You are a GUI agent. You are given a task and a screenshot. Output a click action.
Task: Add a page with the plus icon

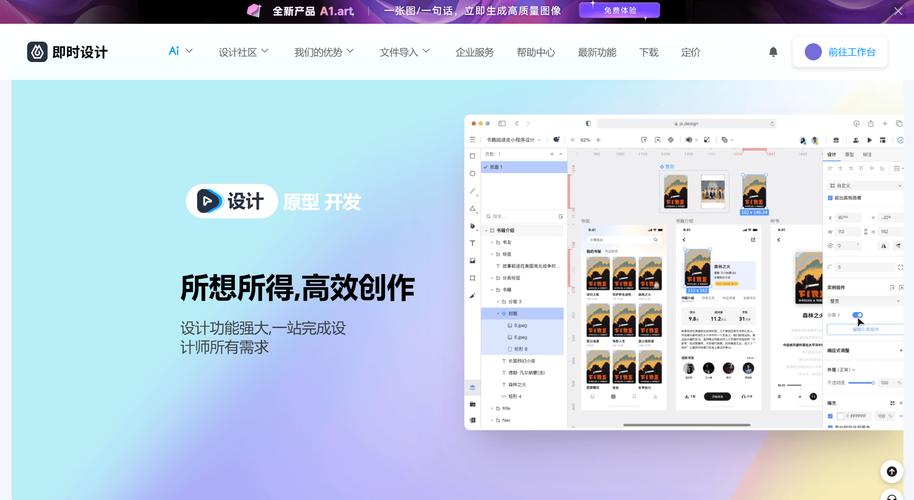[x=551, y=154]
